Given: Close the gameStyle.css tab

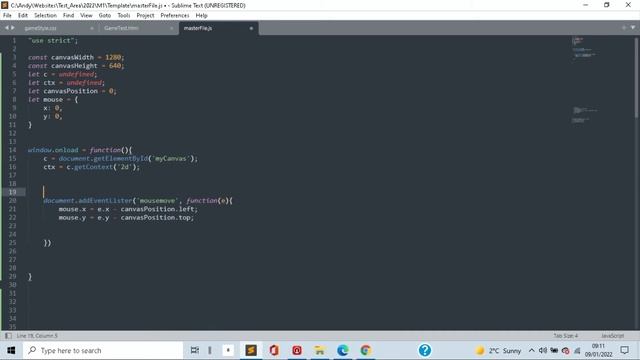Looking at the screenshot, I should point(92,28).
